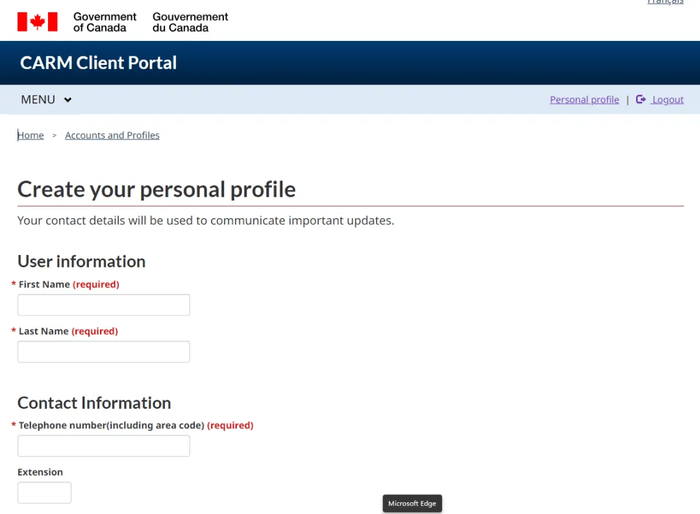Viewport: 700px width, 514px height.
Task: Open the Personal profile link
Action: pyautogui.click(x=584, y=100)
